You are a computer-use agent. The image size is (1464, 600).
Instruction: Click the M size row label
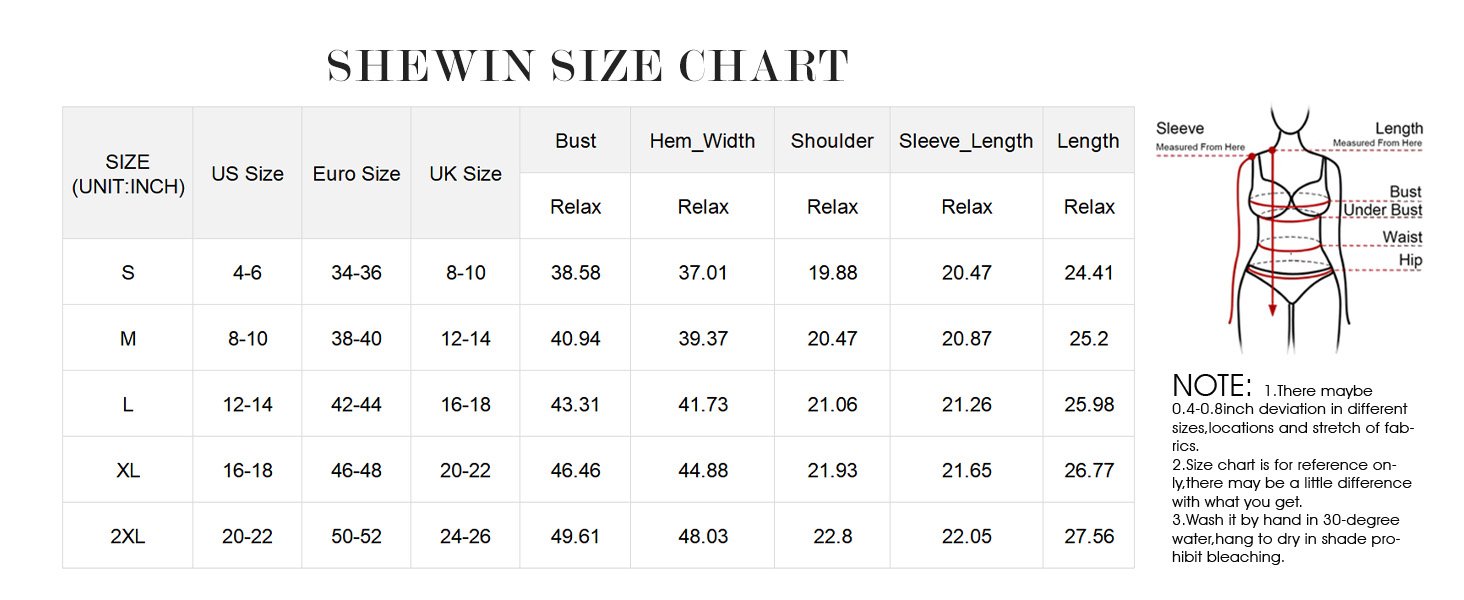[x=128, y=339]
